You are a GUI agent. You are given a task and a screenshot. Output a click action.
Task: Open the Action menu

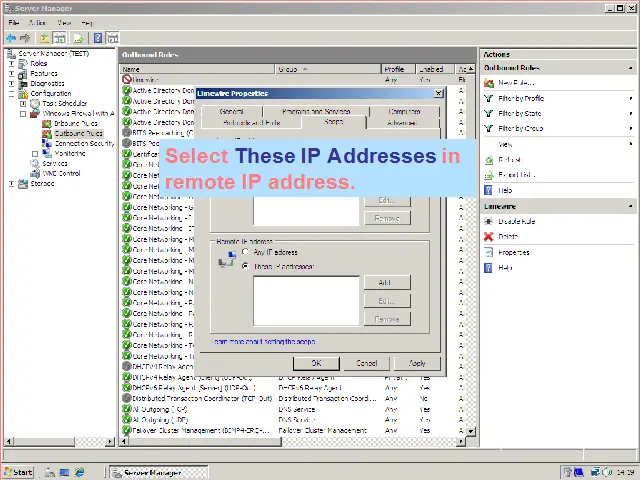point(38,22)
